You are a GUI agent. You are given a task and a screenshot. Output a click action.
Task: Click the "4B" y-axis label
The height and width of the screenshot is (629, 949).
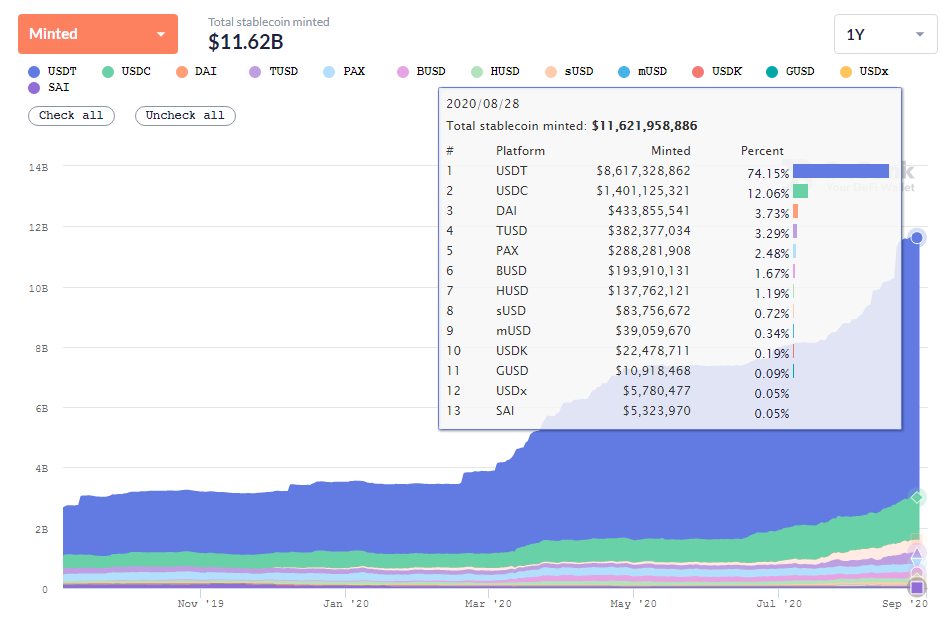coord(41,469)
